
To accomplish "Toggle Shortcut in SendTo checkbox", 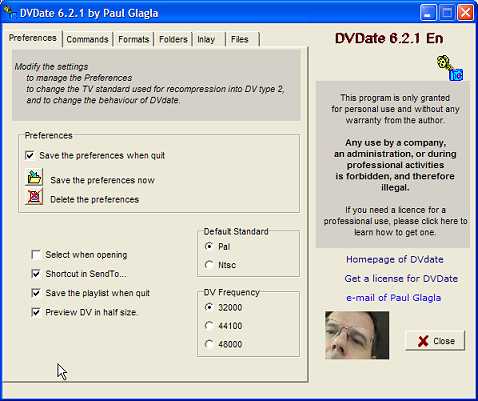I will [x=36, y=274].
